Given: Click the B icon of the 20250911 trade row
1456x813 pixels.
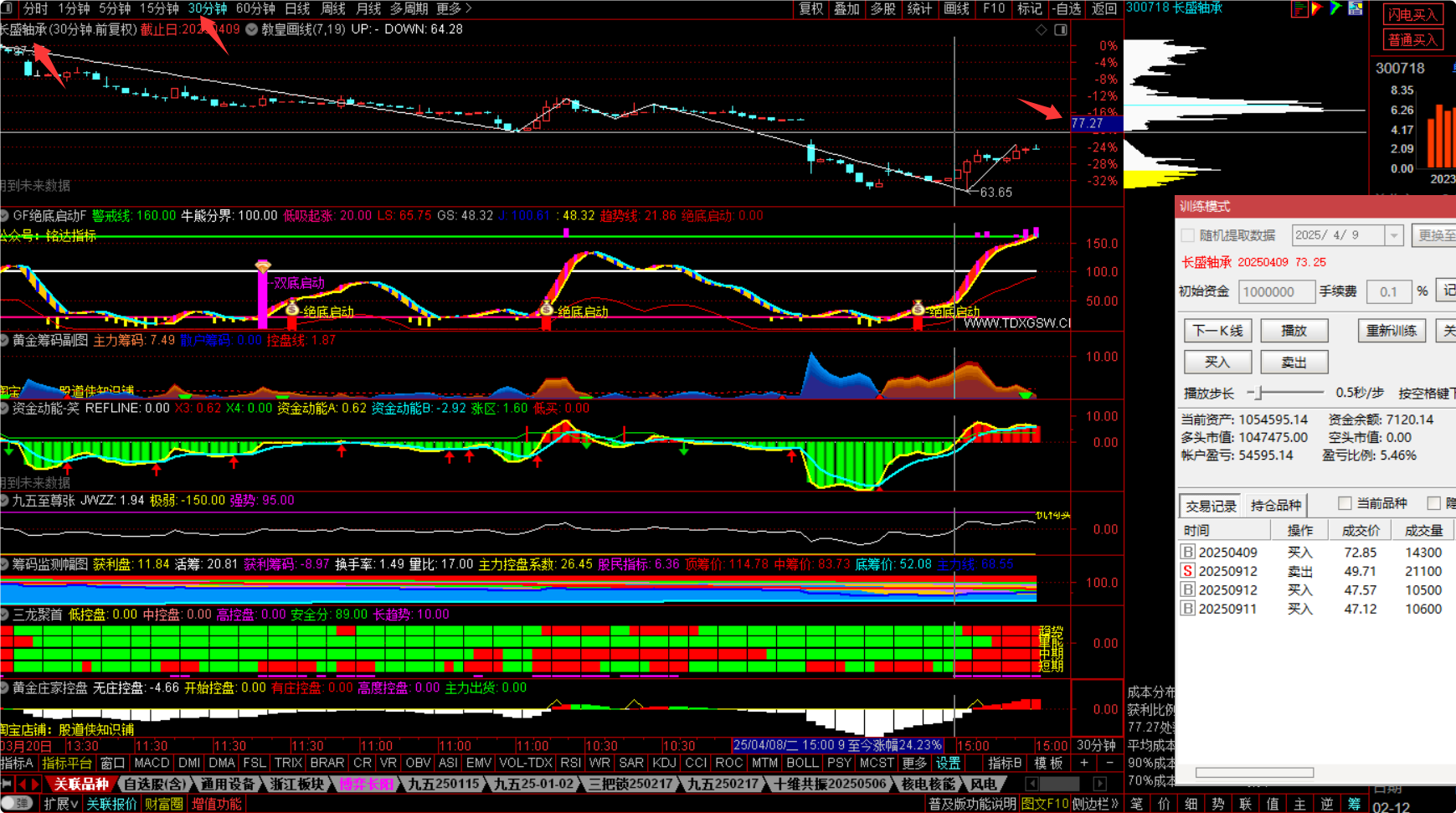Looking at the screenshot, I should click(1187, 609).
